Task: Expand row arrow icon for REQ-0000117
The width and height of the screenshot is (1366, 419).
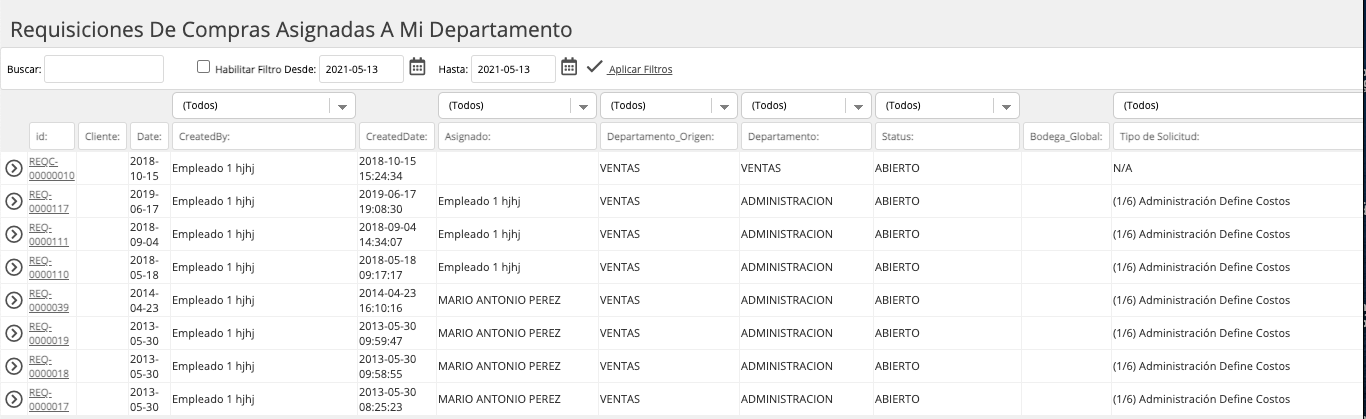Action: (14, 201)
